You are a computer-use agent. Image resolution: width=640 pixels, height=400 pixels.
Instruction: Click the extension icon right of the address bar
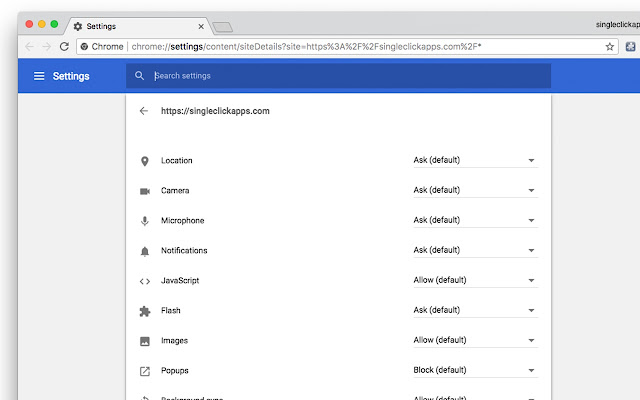coord(630,47)
